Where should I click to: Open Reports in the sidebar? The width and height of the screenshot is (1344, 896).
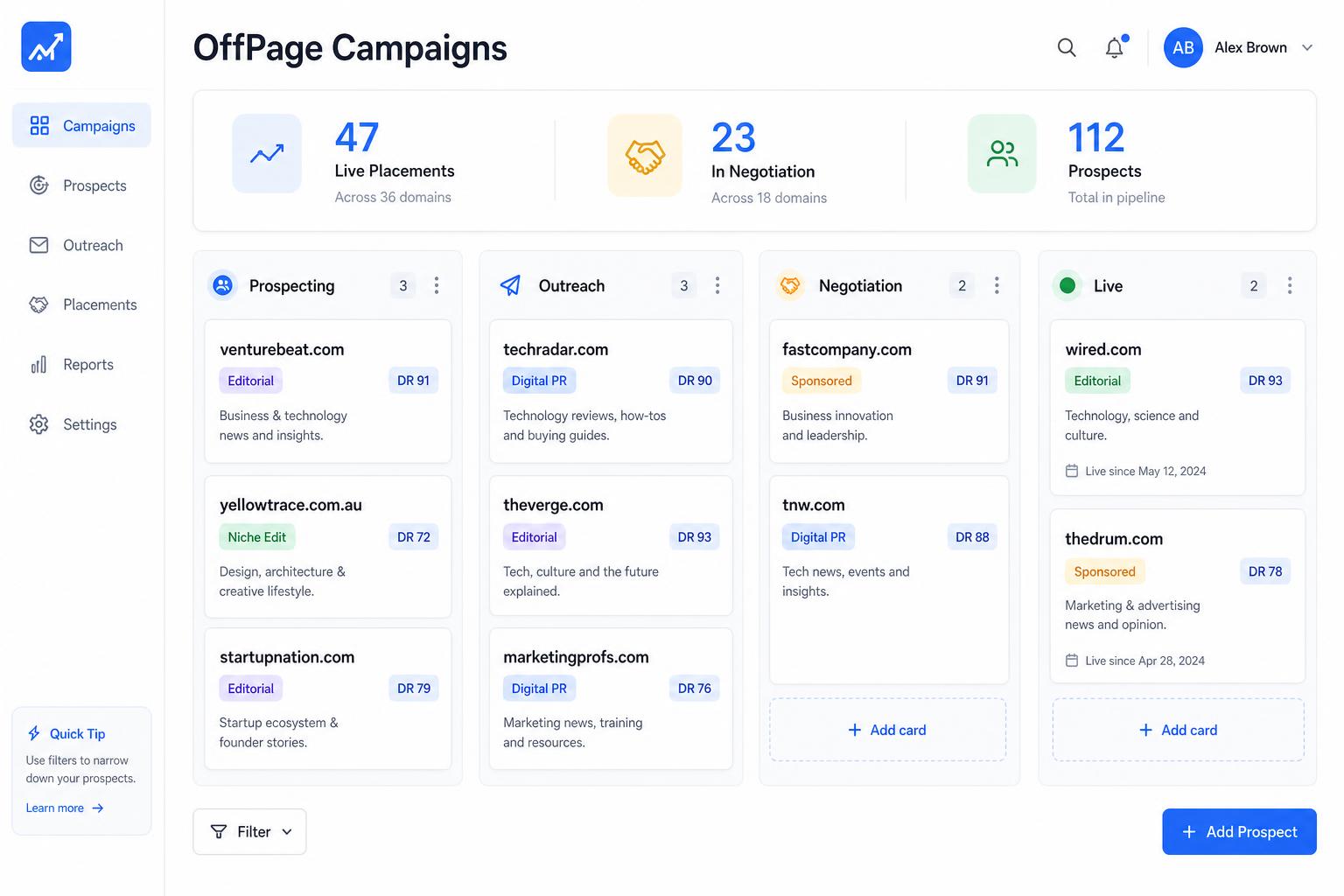tap(81, 365)
